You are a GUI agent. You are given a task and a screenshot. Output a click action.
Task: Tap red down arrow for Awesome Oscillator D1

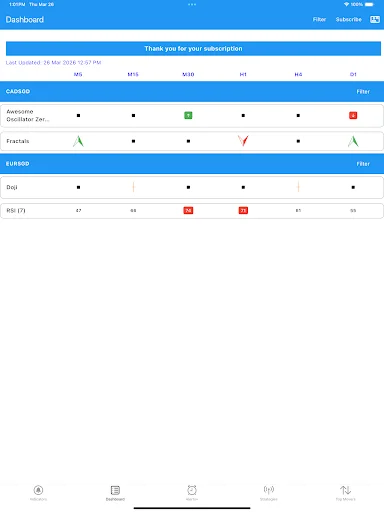tap(353, 115)
